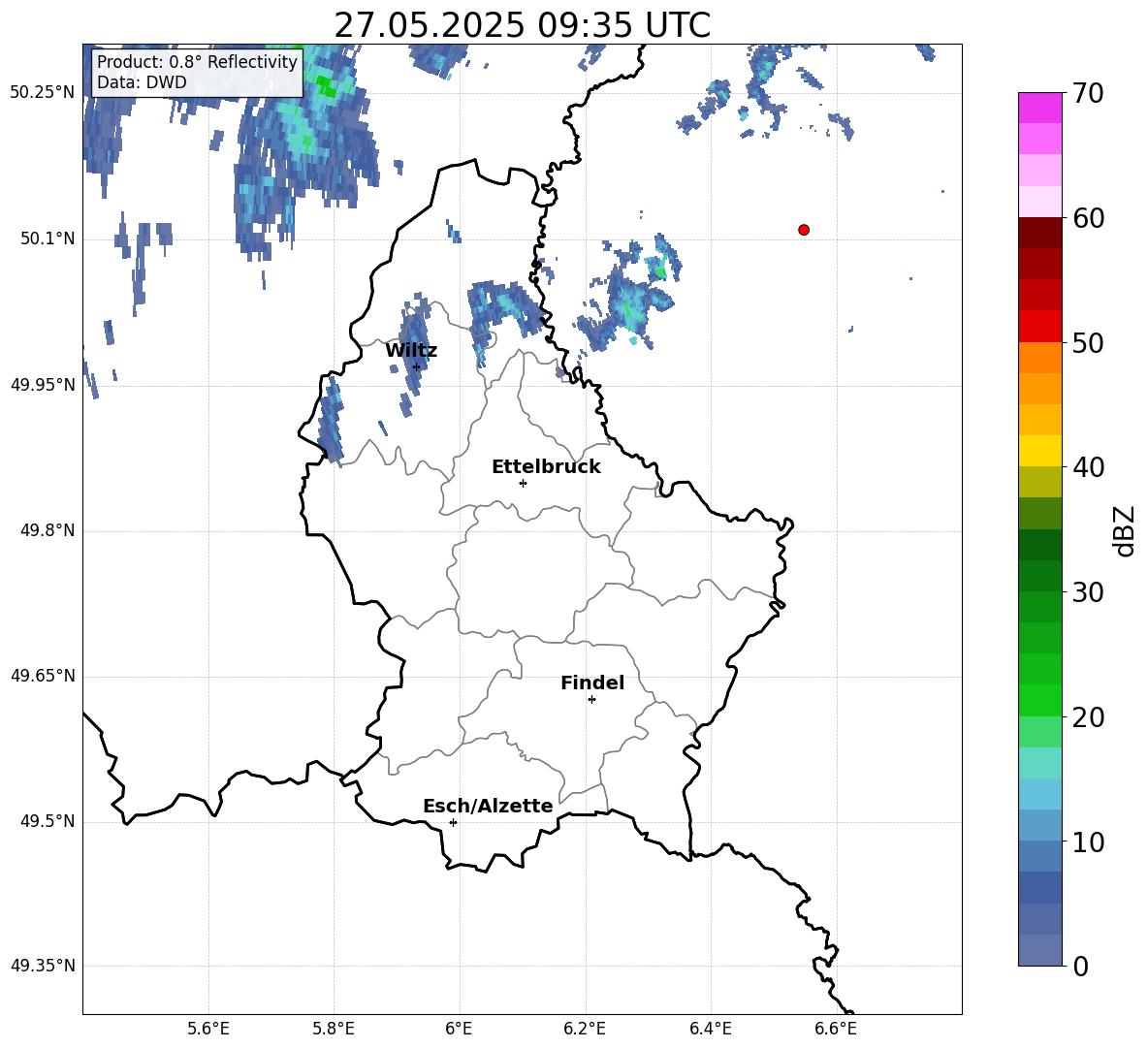Click the dBZ colorbar label
1148x1048 pixels.
[x=1124, y=530]
